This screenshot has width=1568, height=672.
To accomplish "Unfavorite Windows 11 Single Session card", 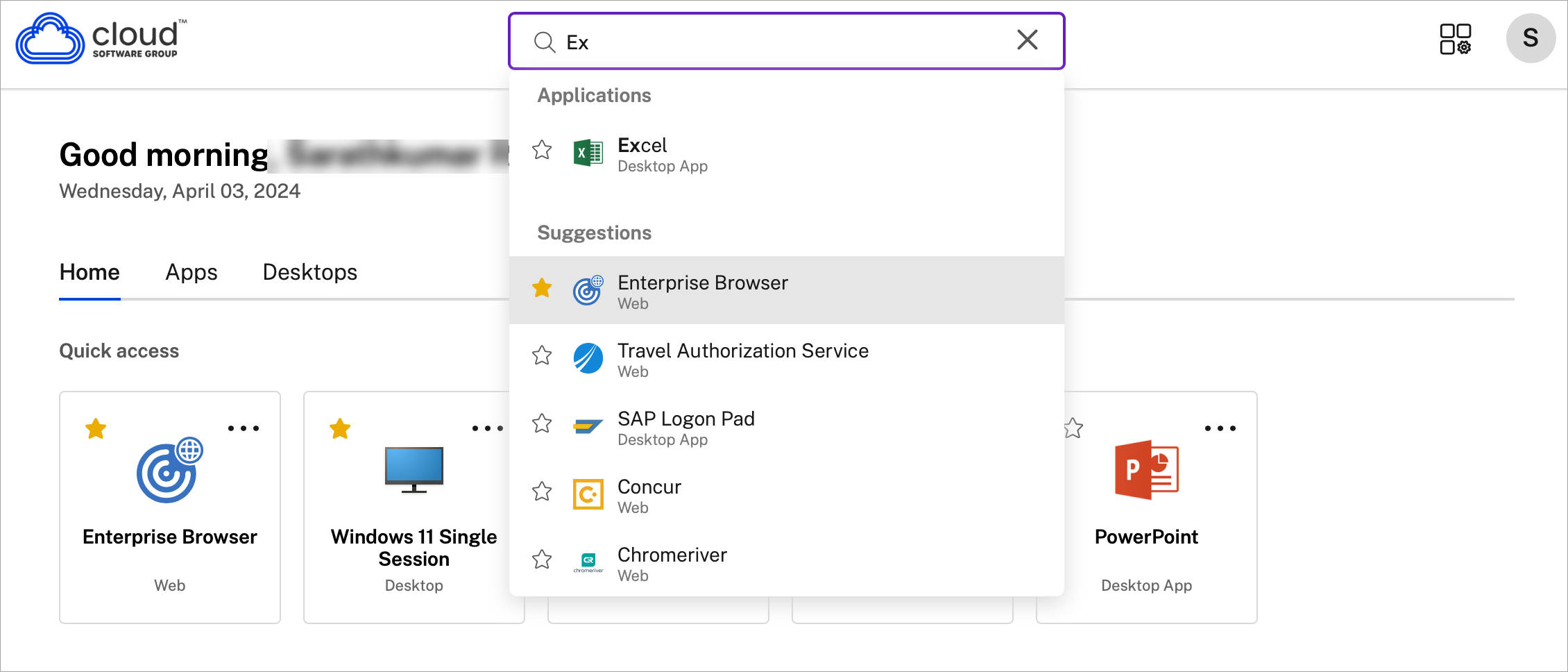I will point(340,429).
